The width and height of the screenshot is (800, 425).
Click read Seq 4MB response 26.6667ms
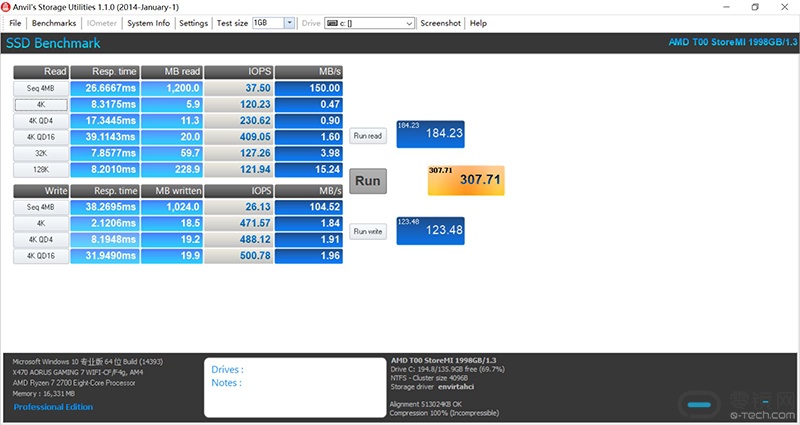[x=105, y=88]
